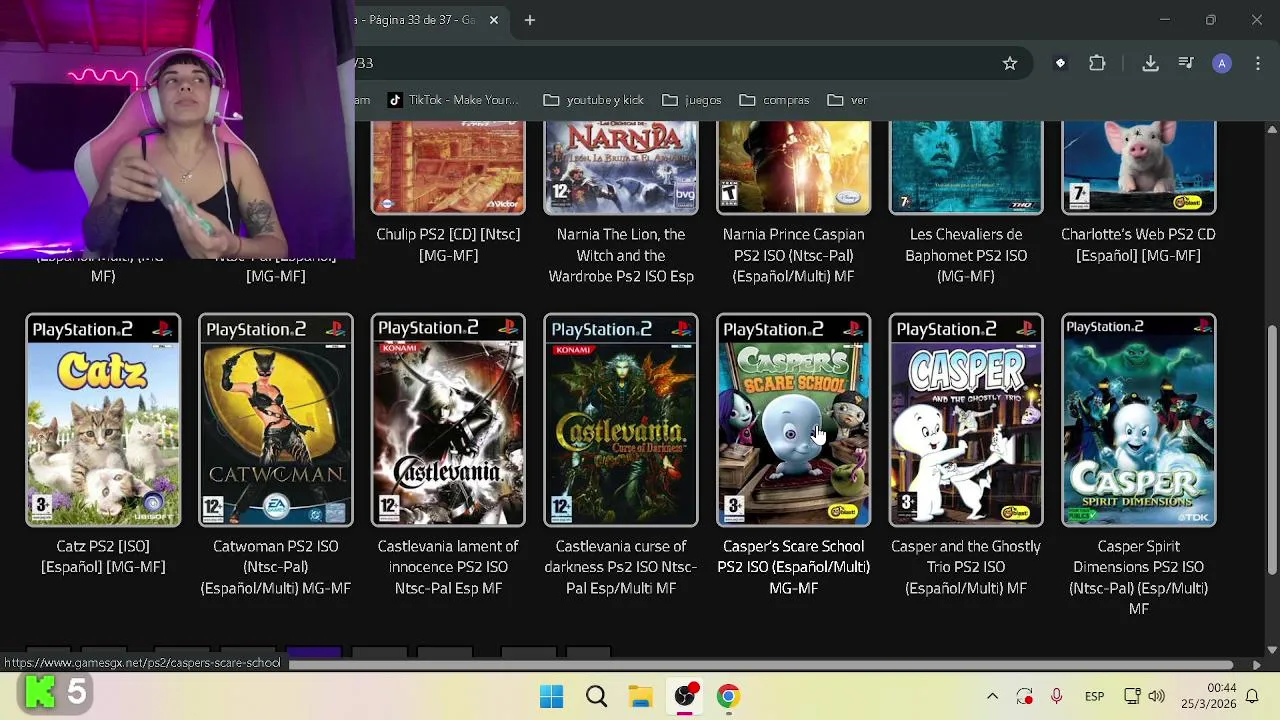
Task: Switch to OBS Studio in taskbar
Action: (685, 696)
